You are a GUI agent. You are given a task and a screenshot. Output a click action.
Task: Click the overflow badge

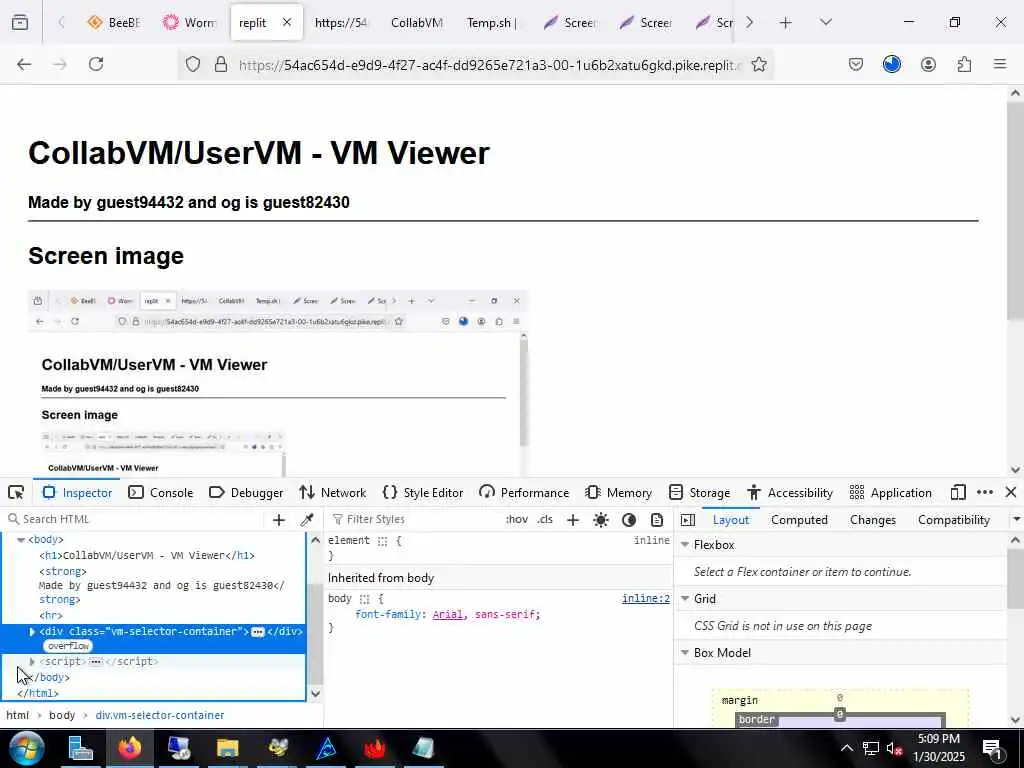[x=69, y=646]
